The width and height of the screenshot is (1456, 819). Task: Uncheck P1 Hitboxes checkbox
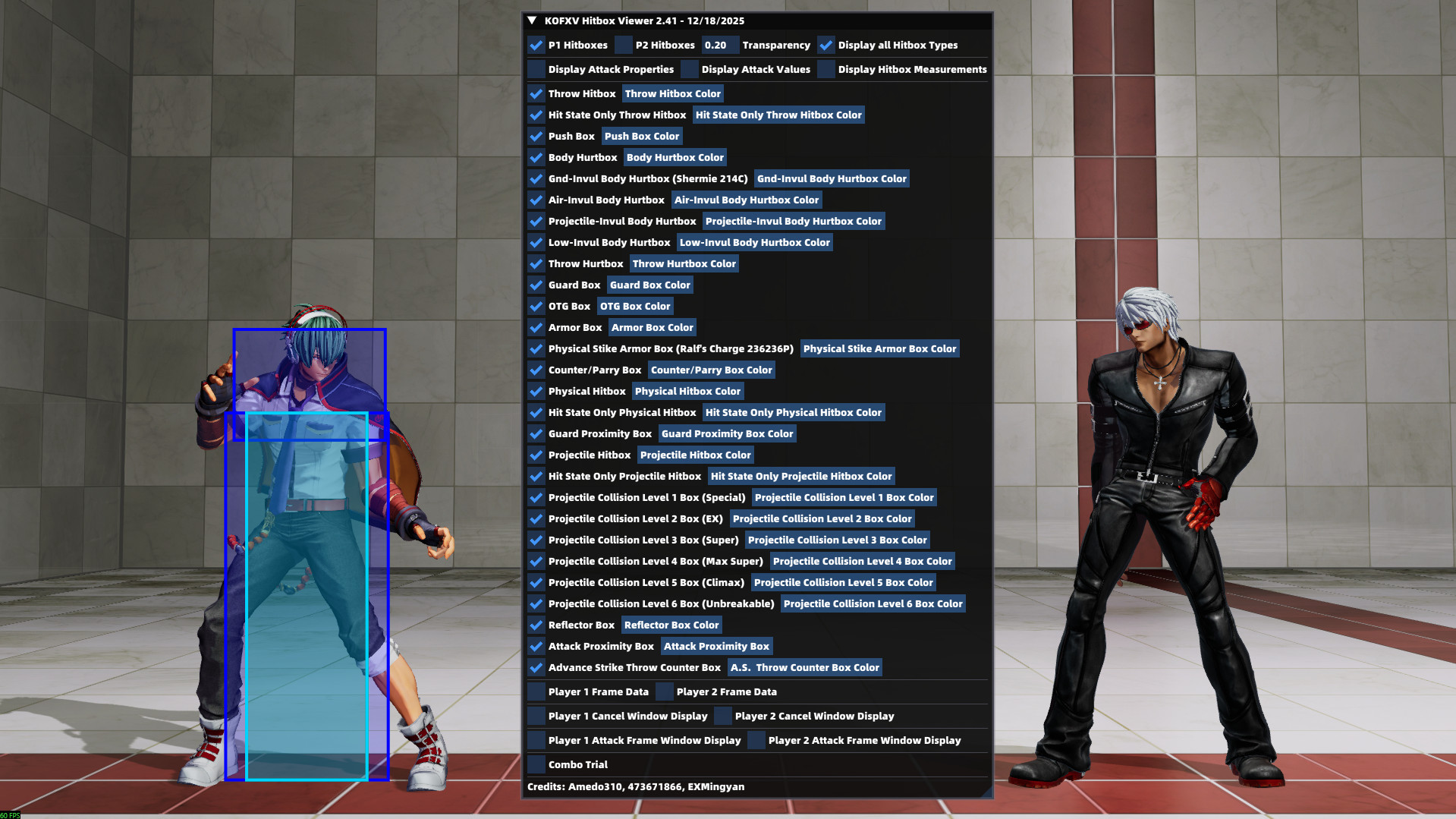(x=536, y=45)
